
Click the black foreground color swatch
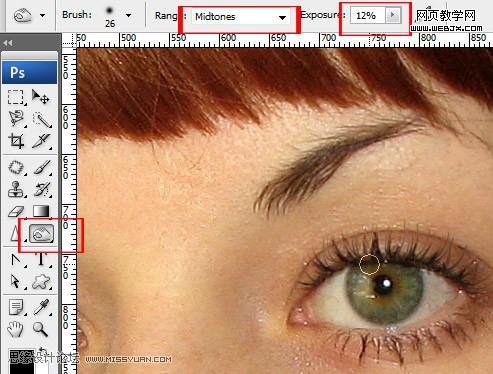coord(21,362)
